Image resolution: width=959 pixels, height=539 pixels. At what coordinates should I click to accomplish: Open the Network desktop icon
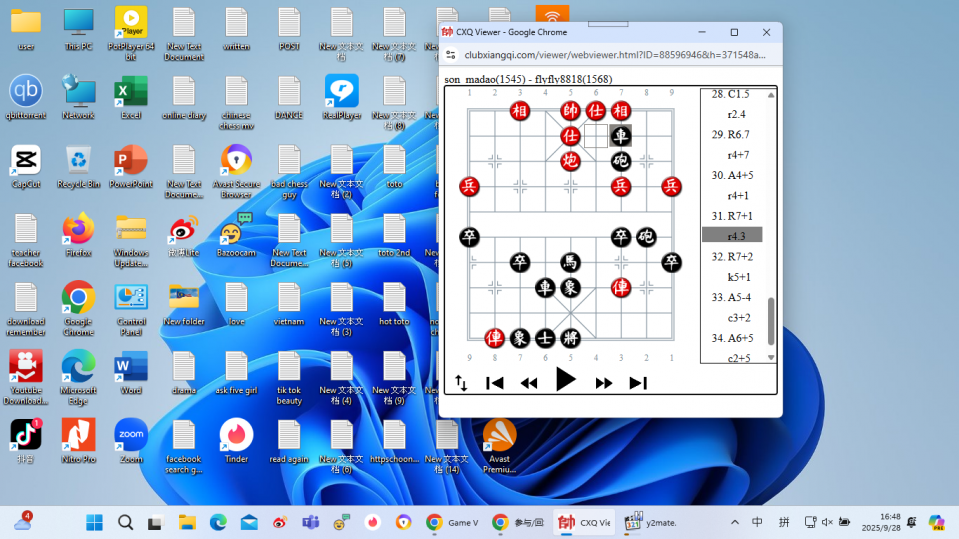point(78,97)
